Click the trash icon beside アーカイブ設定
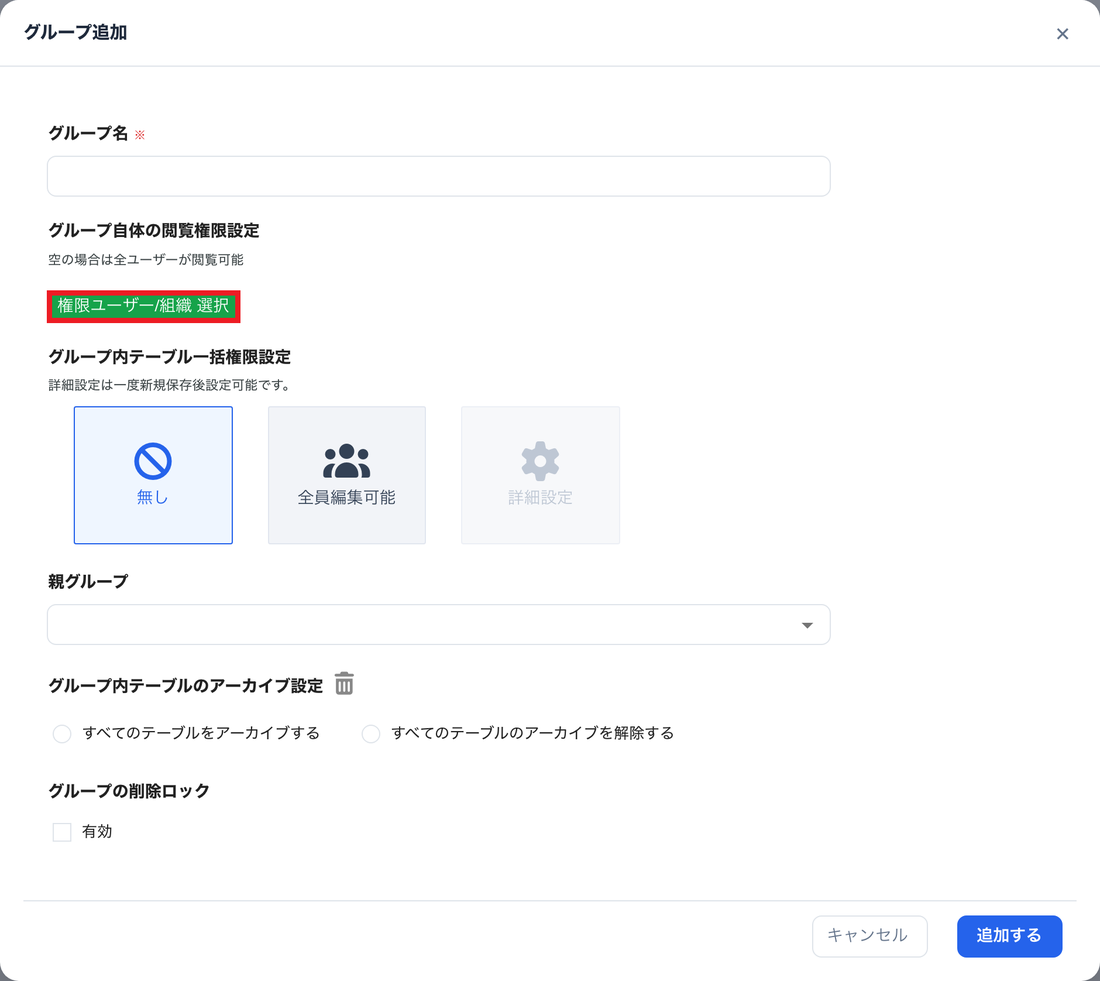This screenshot has height=981, width=1100. (x=344, y=683)
